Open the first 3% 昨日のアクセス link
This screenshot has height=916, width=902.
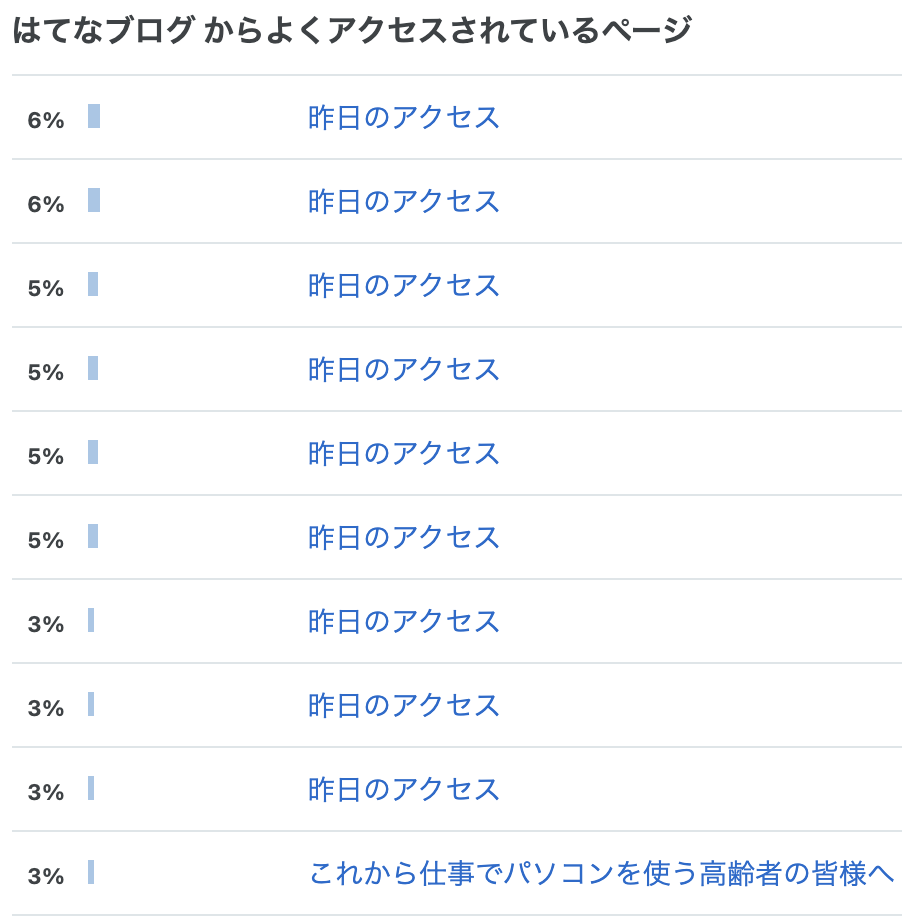tap(404, 622)
